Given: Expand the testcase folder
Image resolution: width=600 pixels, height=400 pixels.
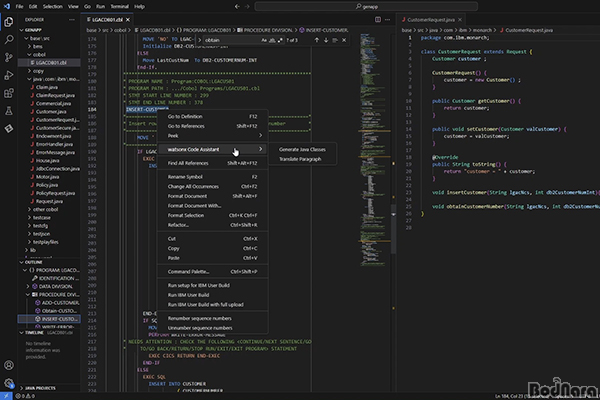Looking at the screenshot, I should [29, 217].
